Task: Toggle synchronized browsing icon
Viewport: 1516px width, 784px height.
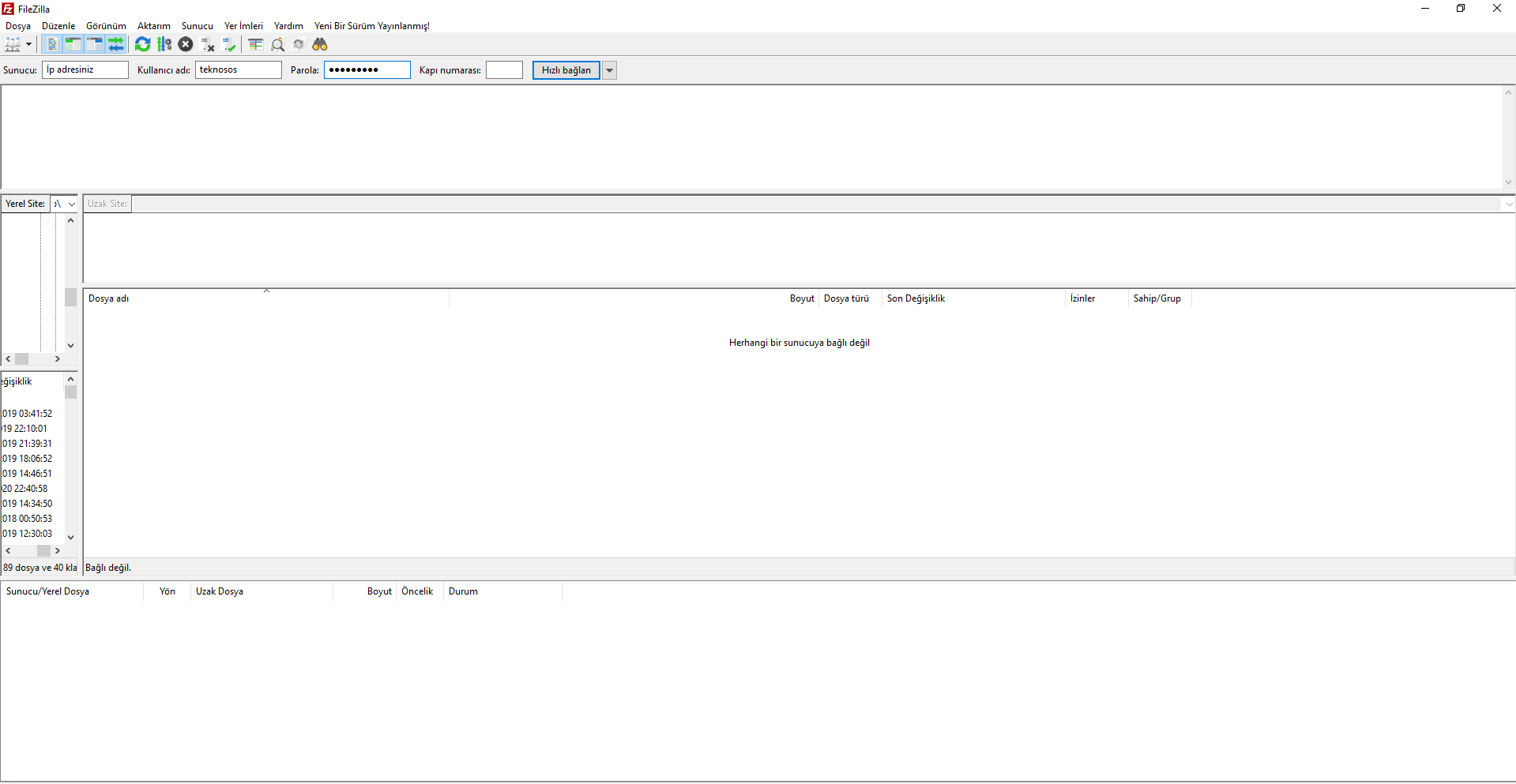Action: click(299, 44)
